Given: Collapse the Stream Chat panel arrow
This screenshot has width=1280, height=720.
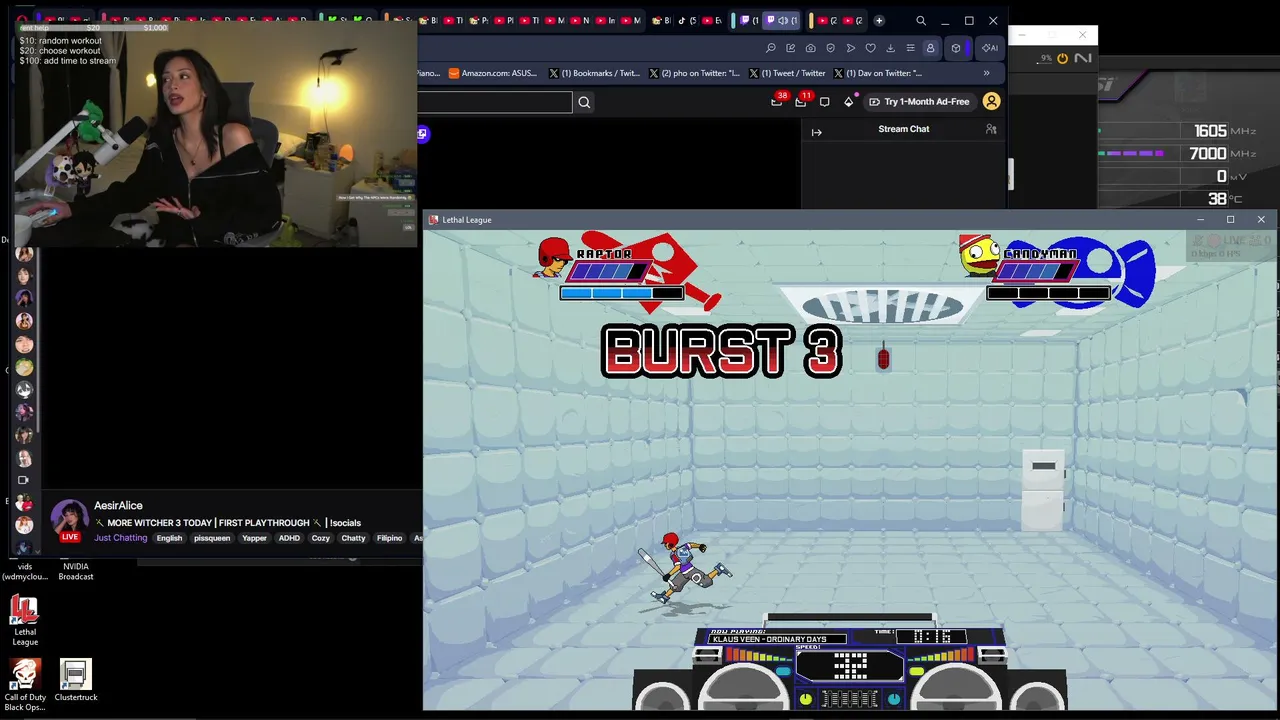Looking at the screenshot, I should [816, 132].
